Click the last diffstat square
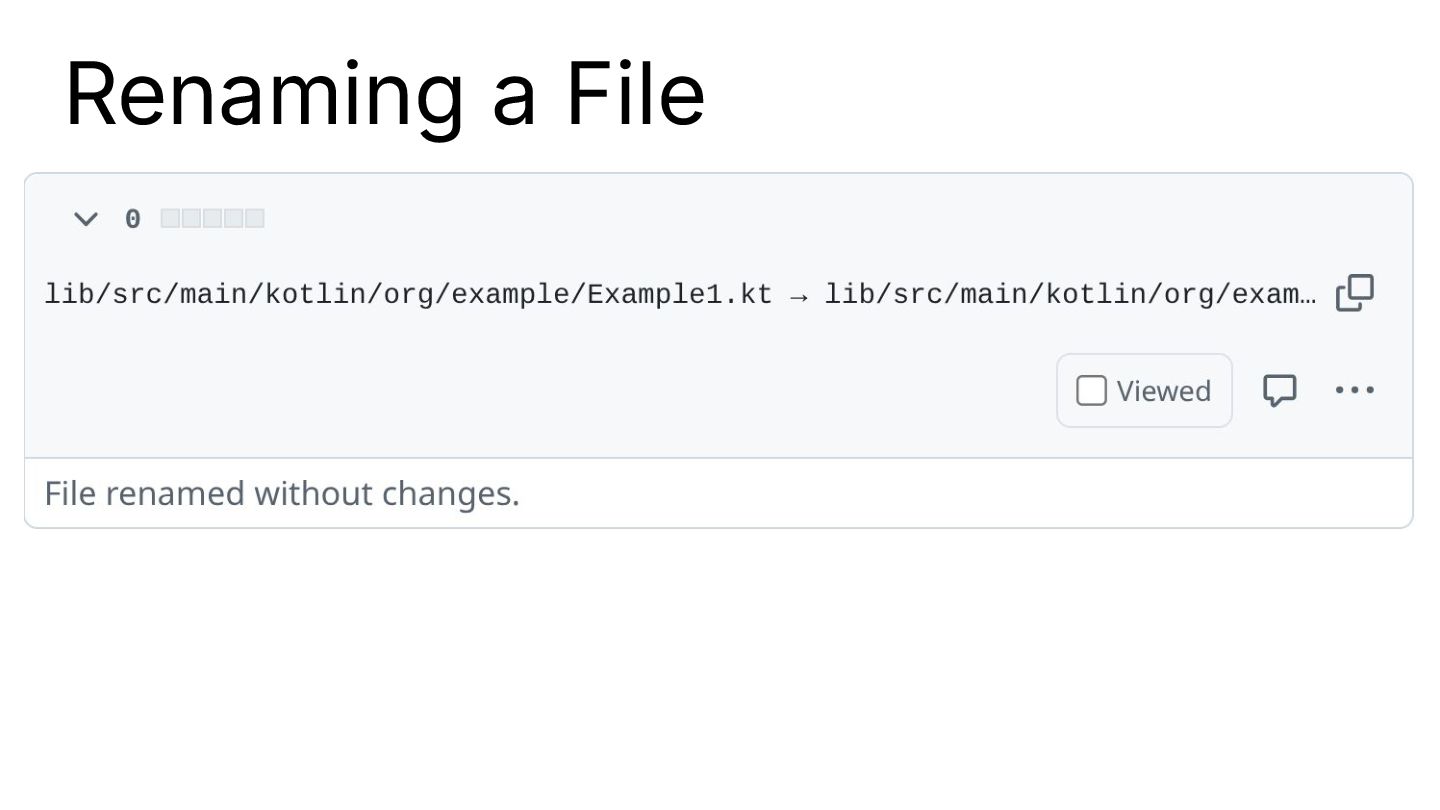Screen dimensions: 1440x810 coord(254,219)
